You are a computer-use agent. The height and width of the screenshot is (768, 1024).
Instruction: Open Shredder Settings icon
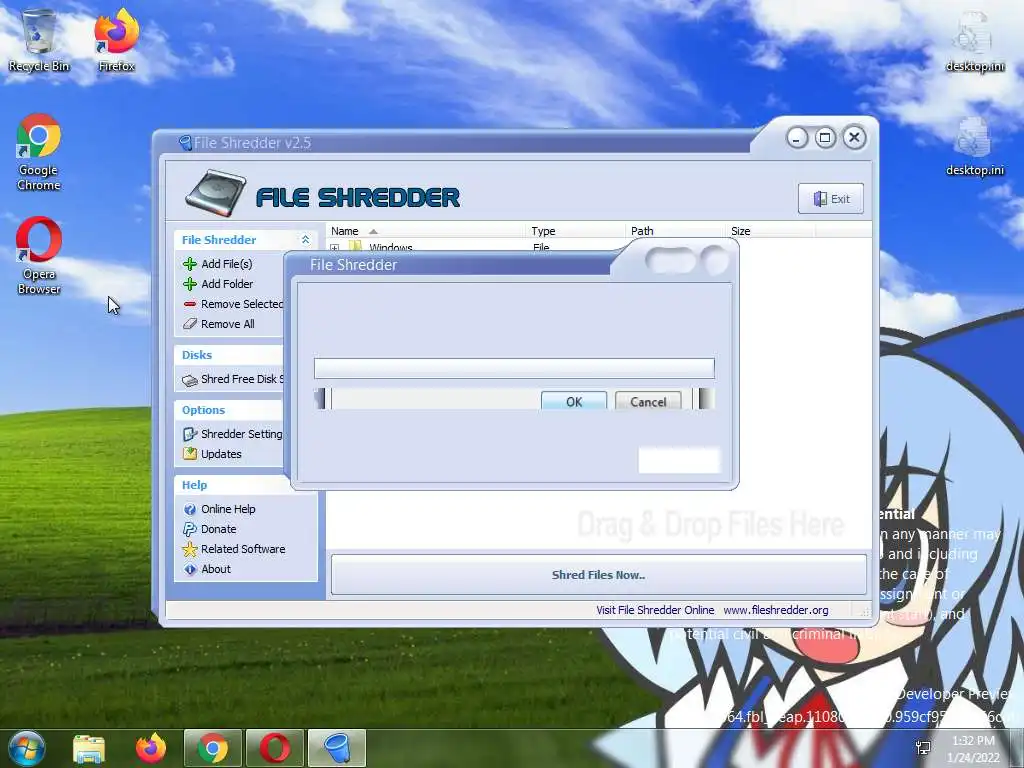(190, 434)
